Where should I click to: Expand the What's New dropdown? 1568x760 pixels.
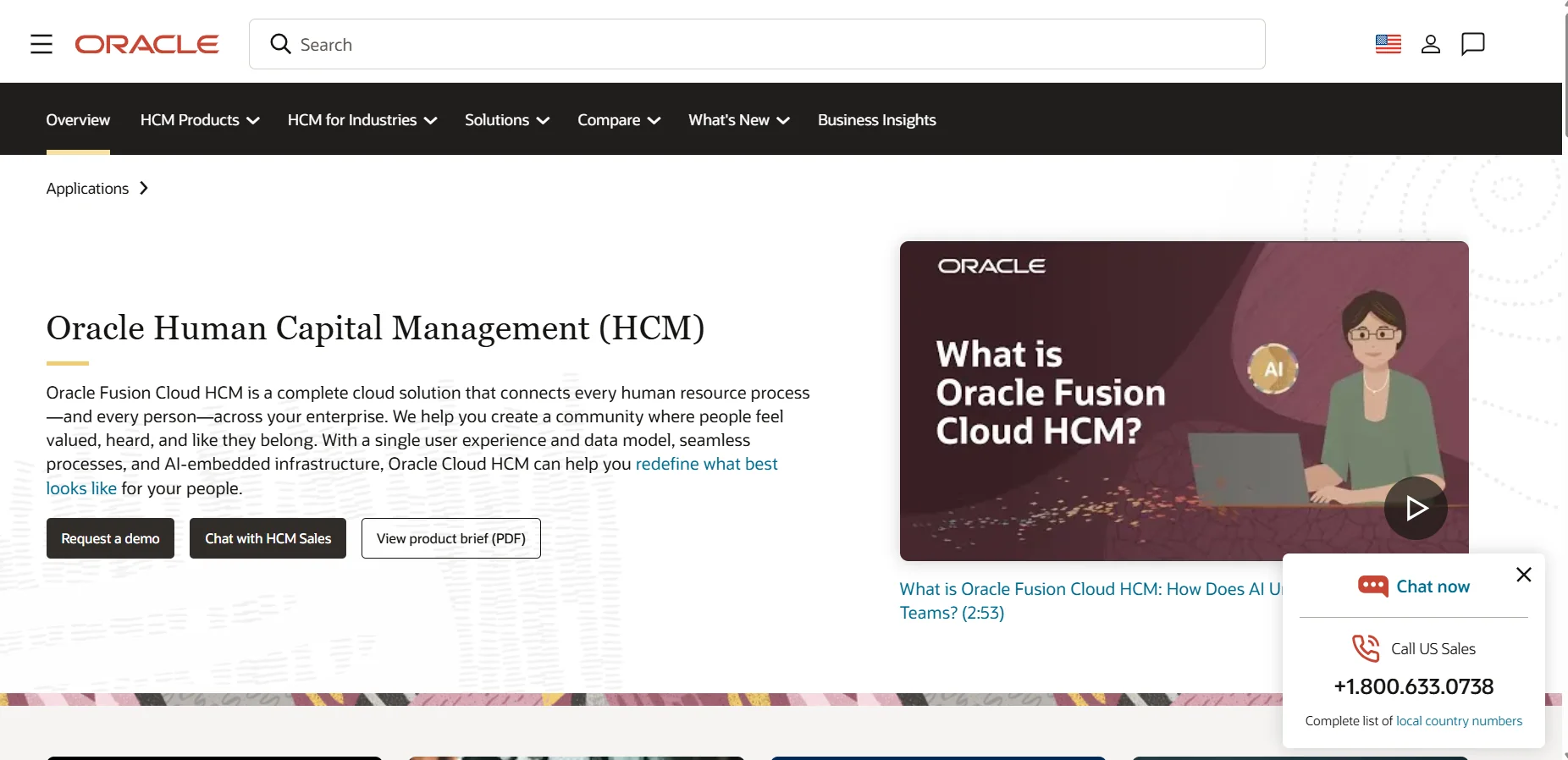coord(739,120)
